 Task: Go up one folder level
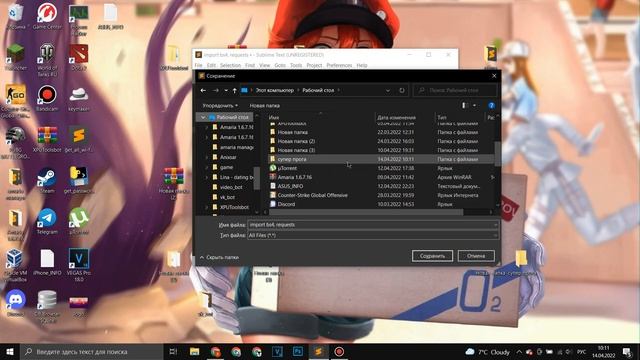pyautogui.click(x=234, y=90)
